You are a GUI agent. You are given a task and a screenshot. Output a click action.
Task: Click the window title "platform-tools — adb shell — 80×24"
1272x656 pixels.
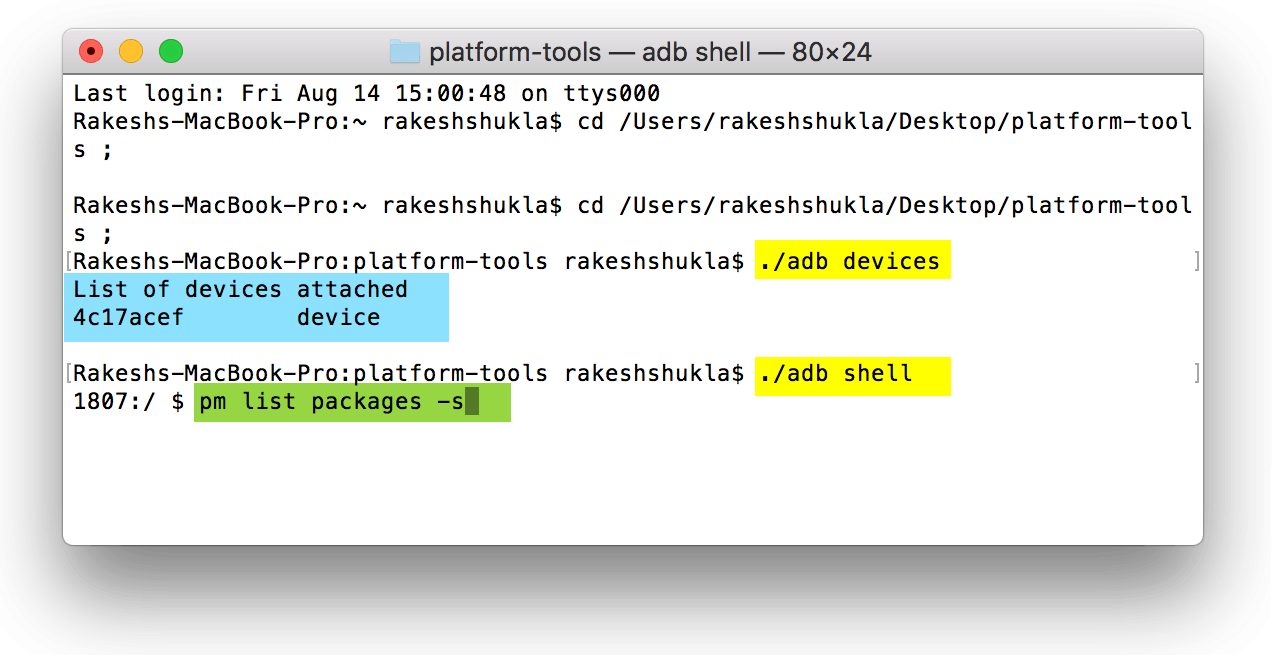coord(650,51)
